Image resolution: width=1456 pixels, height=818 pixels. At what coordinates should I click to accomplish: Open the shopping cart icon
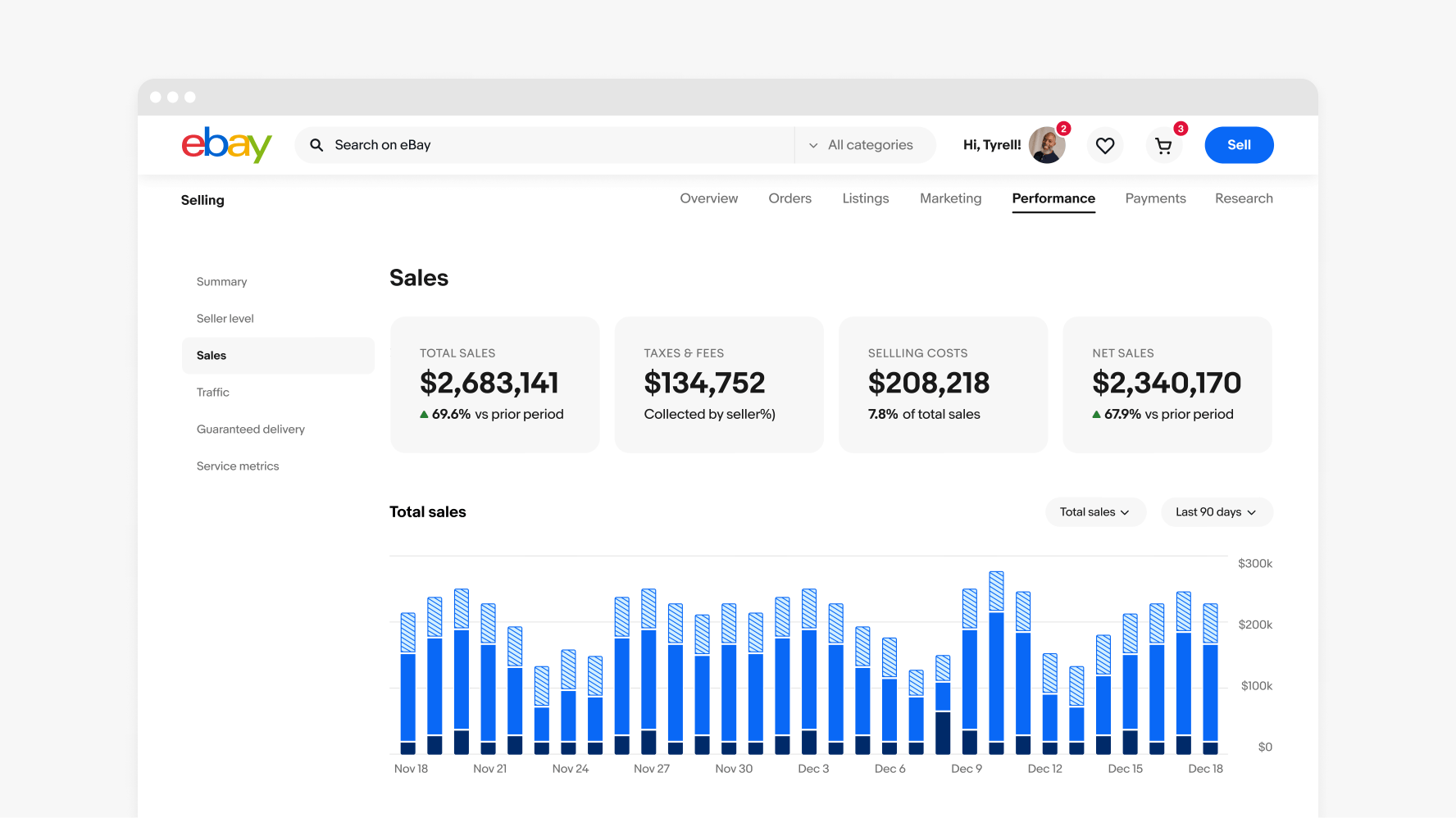coord(1164,145)
